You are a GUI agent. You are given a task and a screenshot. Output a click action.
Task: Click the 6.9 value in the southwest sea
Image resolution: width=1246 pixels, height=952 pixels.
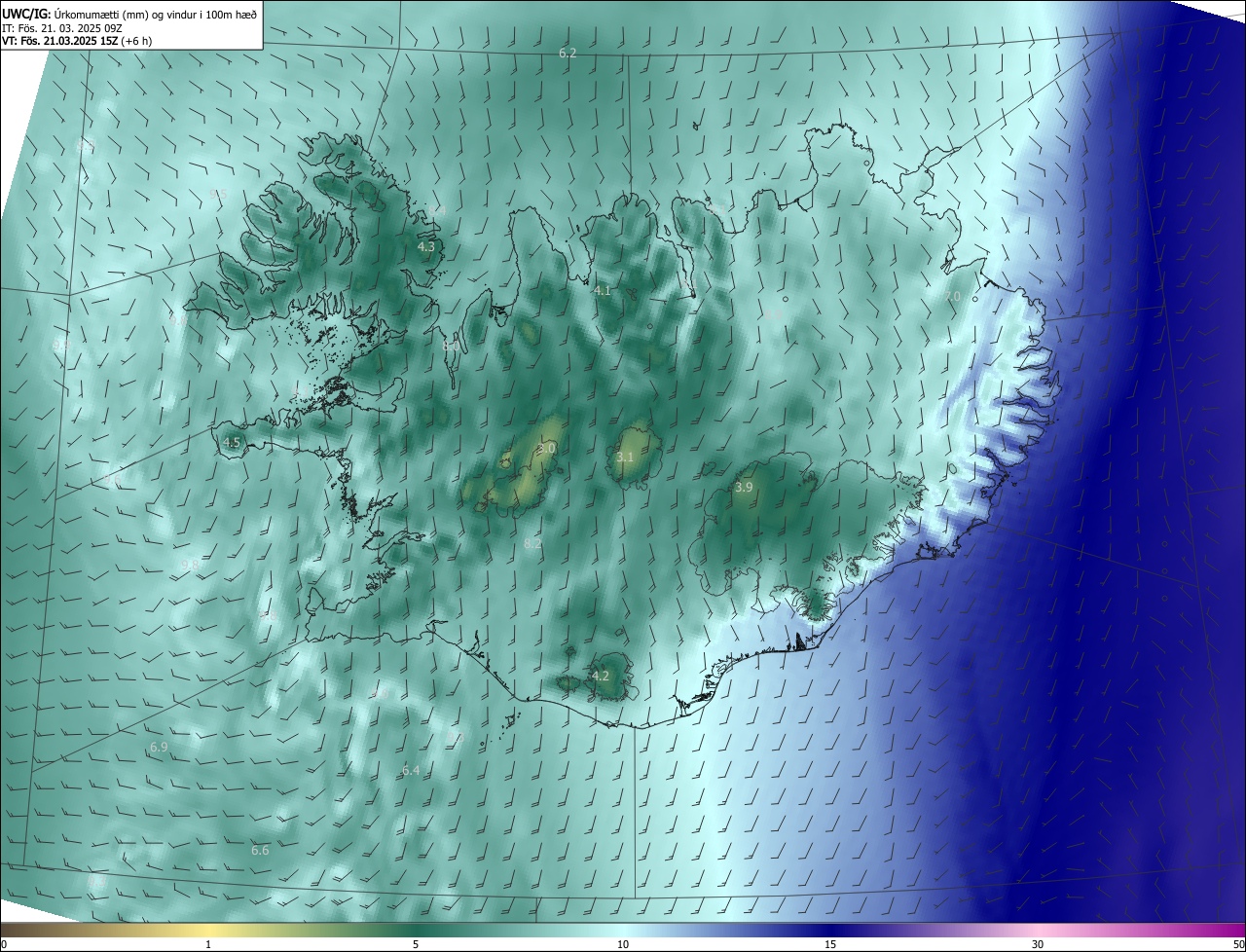tap(159, 747)
